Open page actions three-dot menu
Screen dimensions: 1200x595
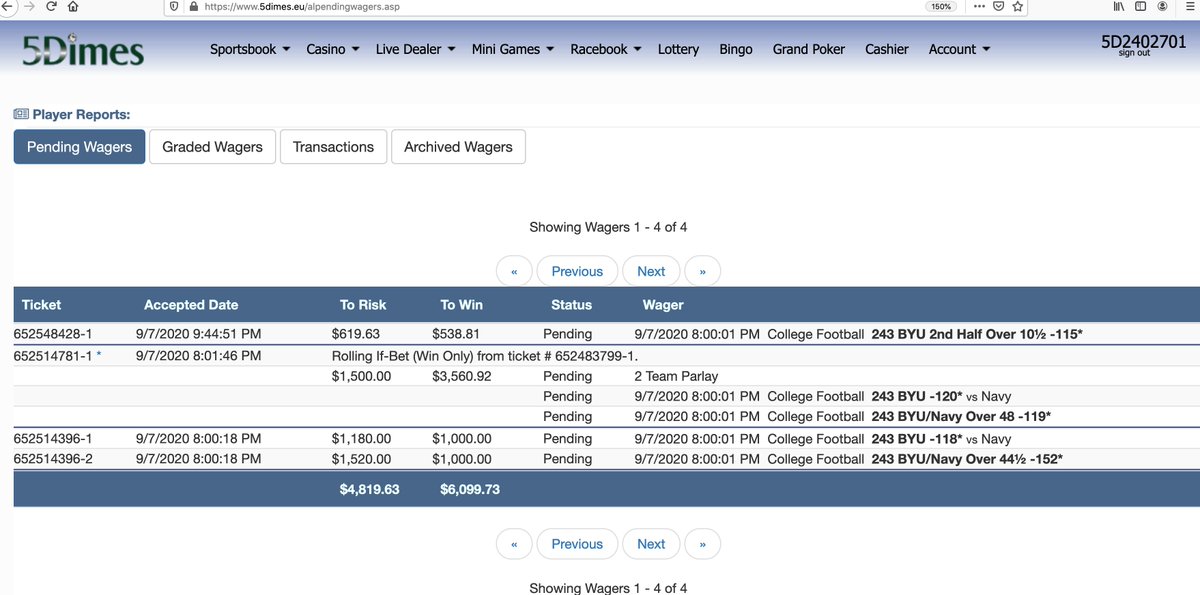click(979, 6)
